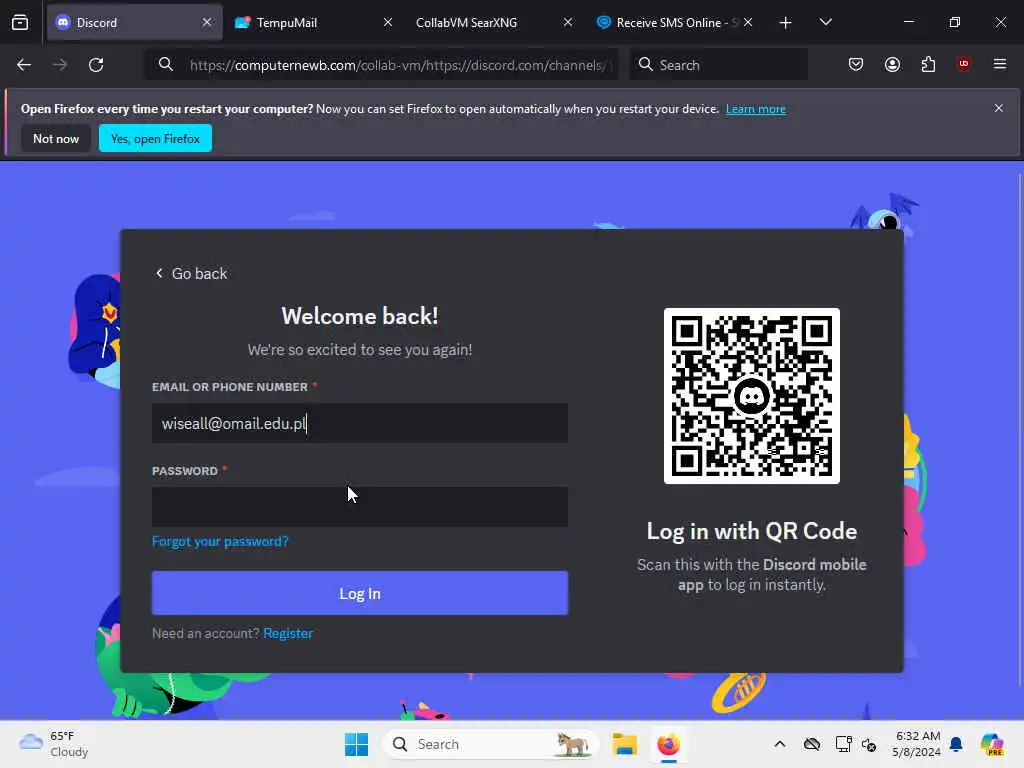Open the network display tray icon

(843, 744)
